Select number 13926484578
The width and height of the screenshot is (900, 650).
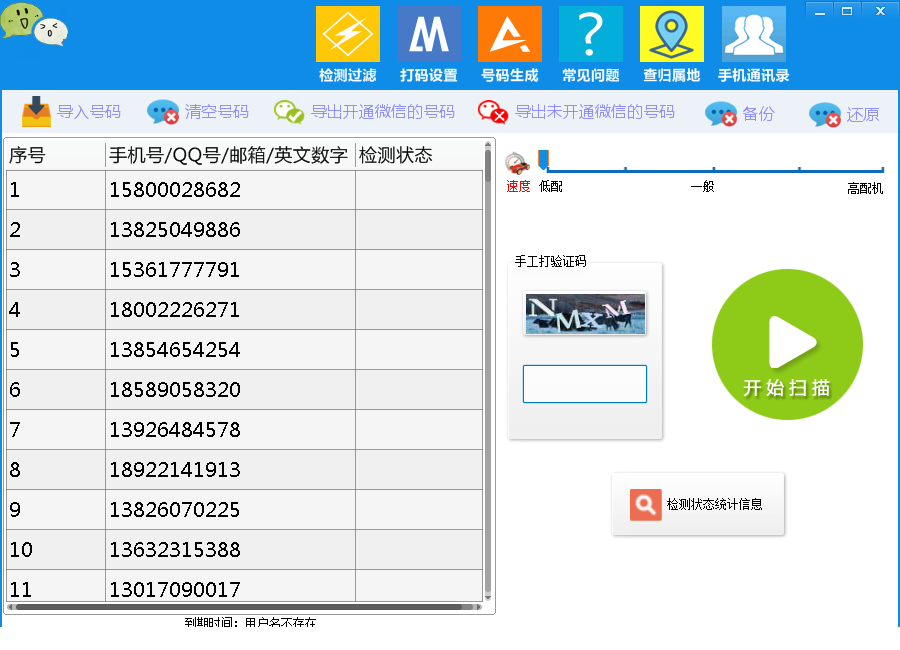tap(175, 430)
